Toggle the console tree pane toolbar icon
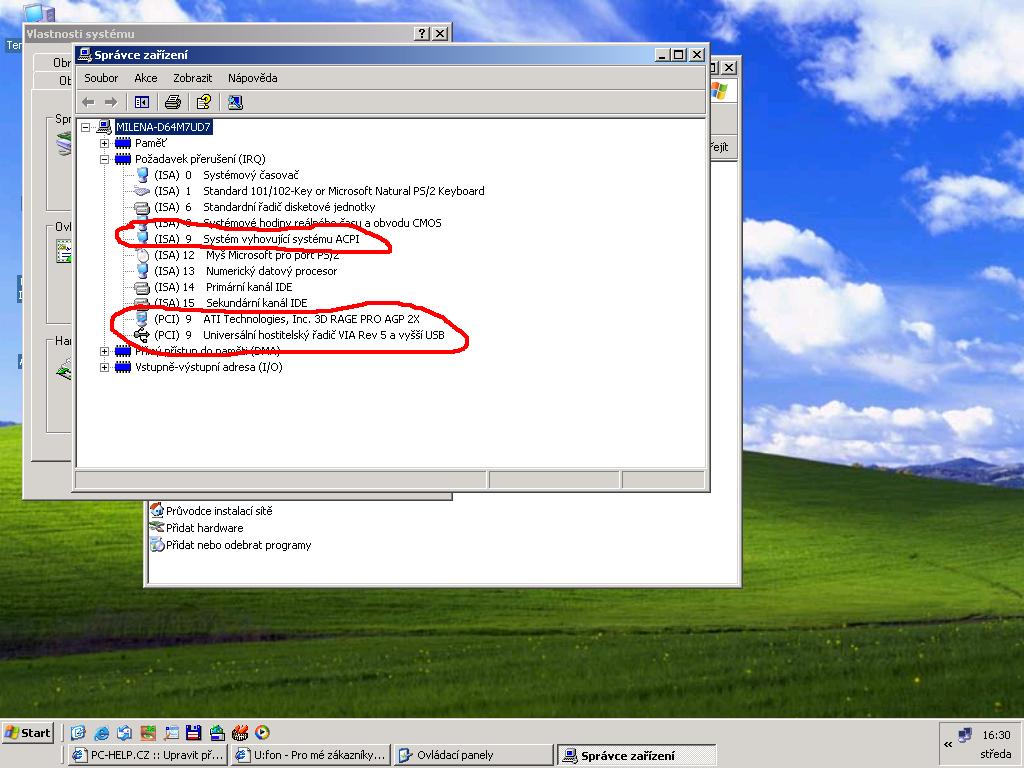 coord(142,103)
